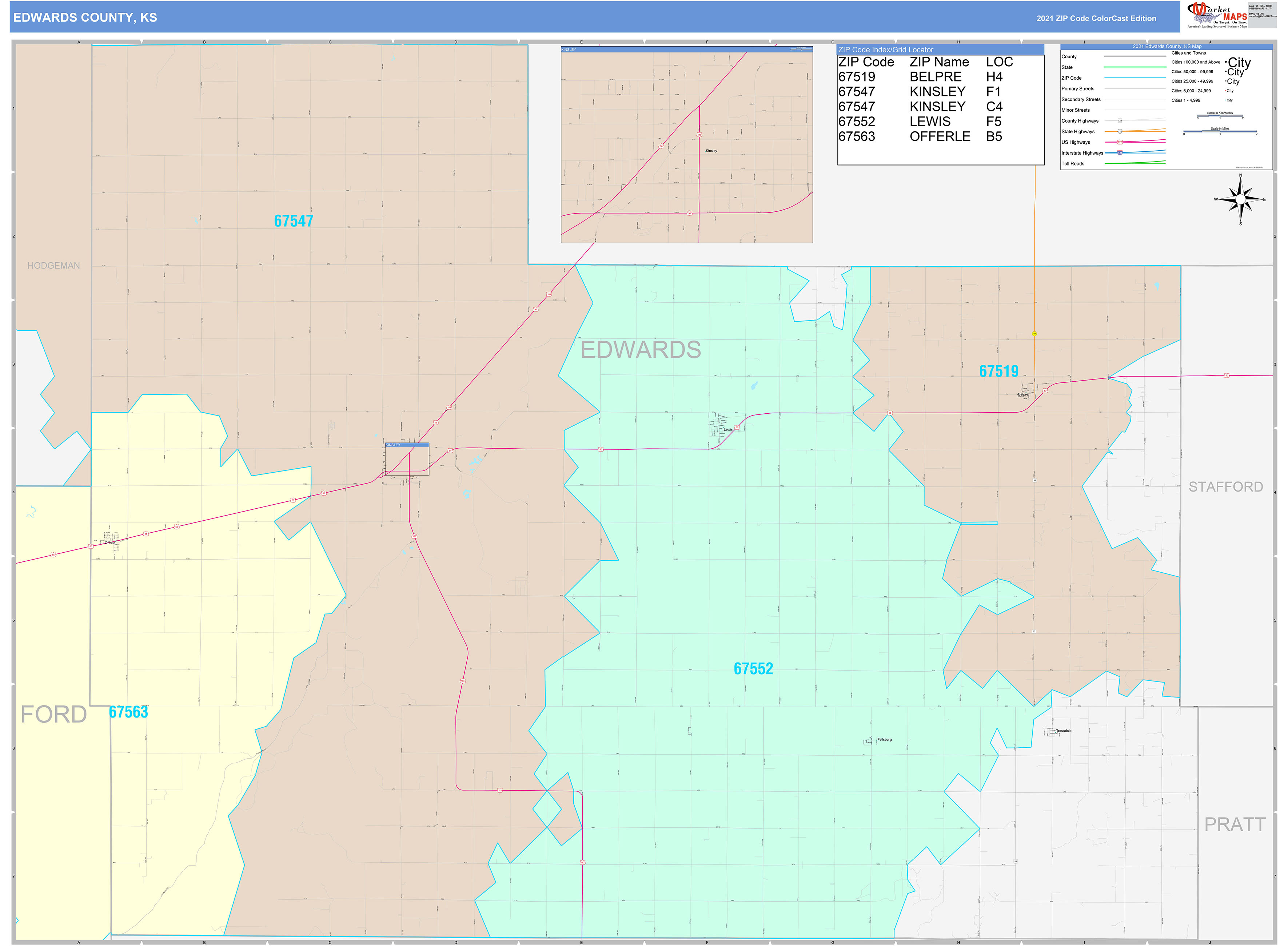Select the 2021 Edwards County KS Map legend title
The height and width of the screenshot is (946, 1288).
1166,48
